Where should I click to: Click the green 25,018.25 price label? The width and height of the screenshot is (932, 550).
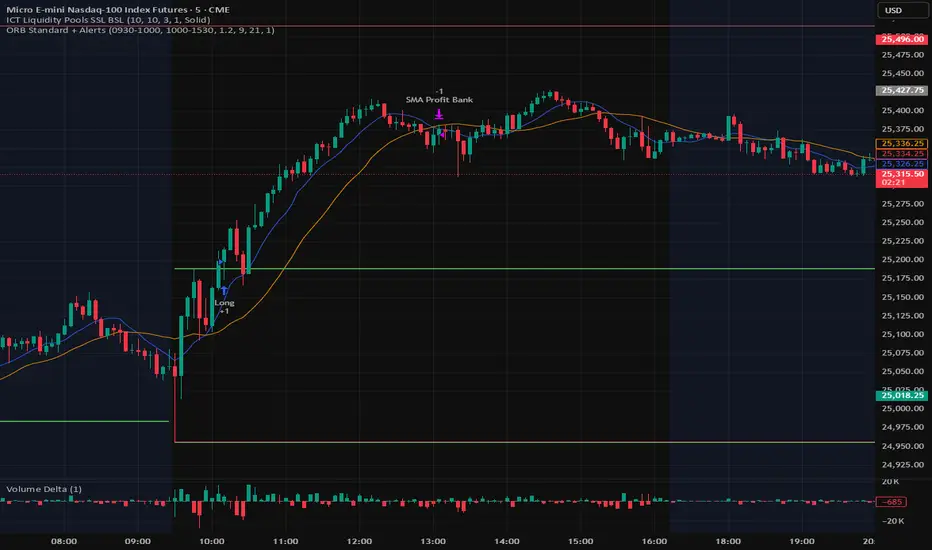tap(902, 395)
